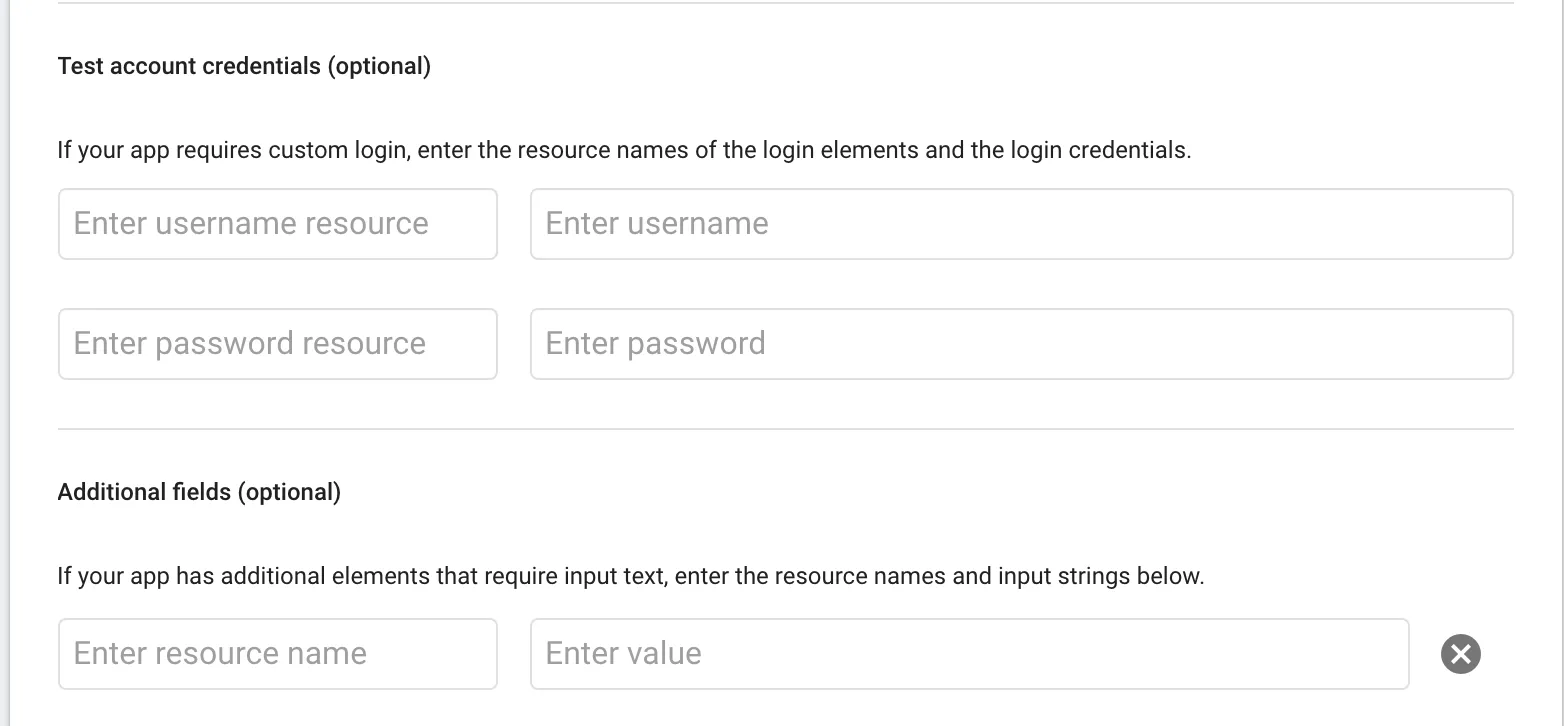Screen dimensions: 1564x726
Task: Remove the additional field row
Action: pos(1460,654)
